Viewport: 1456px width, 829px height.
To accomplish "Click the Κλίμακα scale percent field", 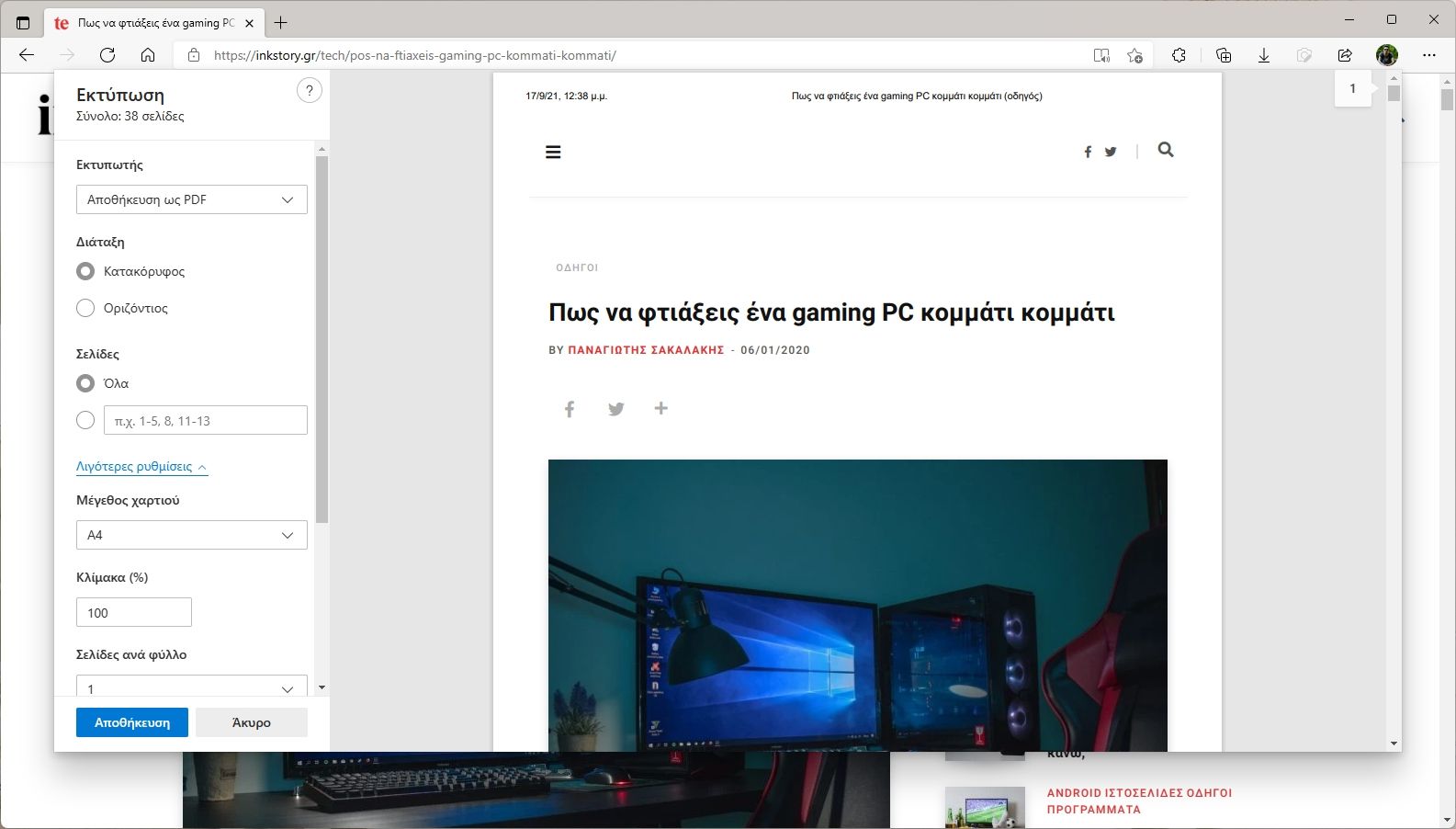I will 134,612.
